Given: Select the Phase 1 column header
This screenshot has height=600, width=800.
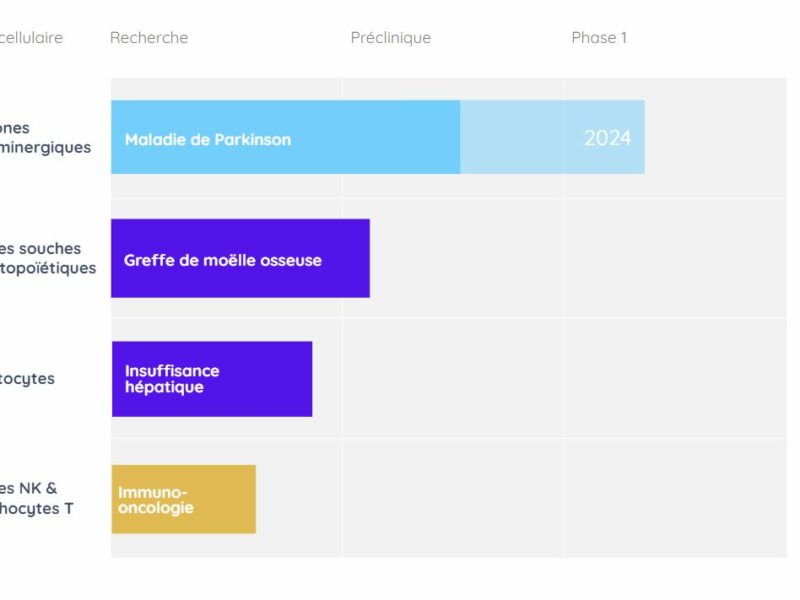Looking at the screenshot, I should point(599,38).
